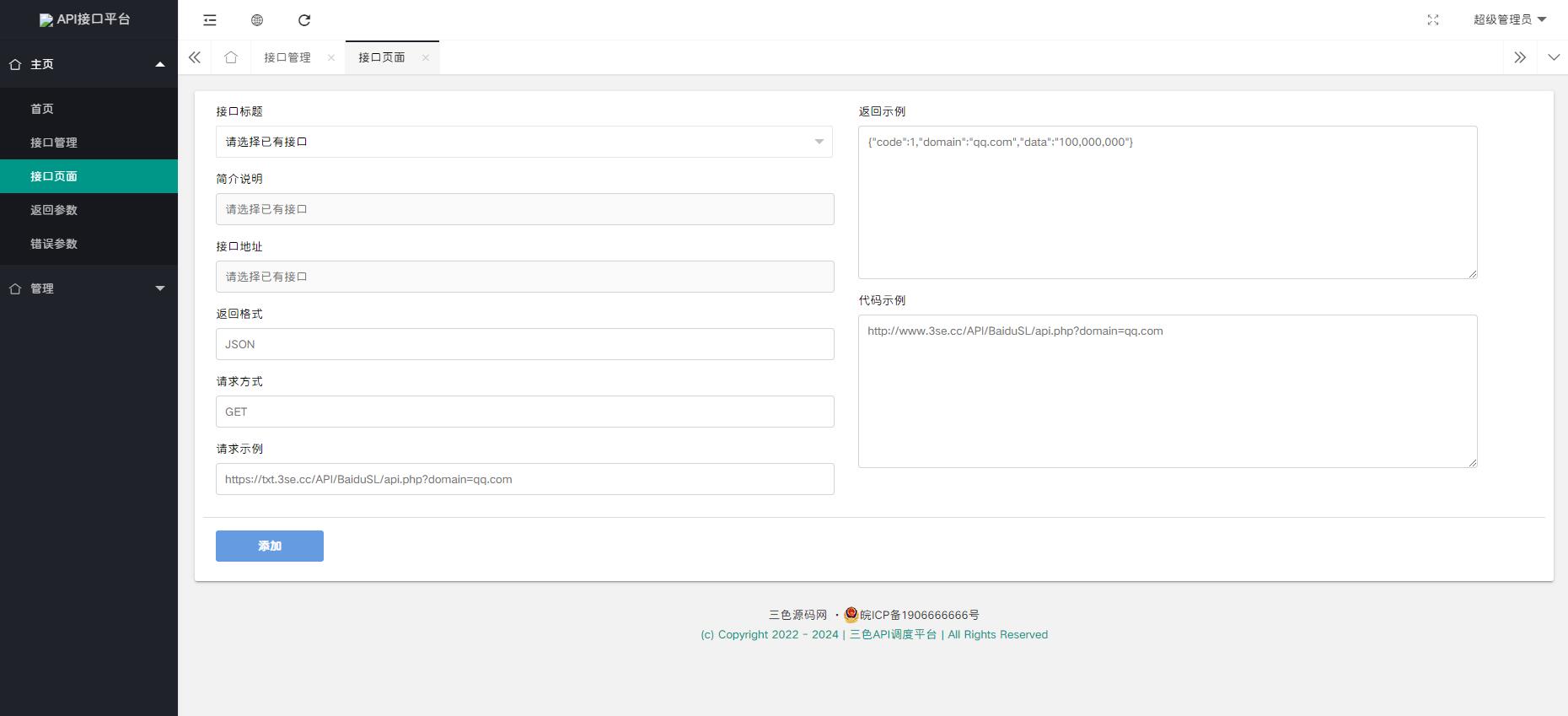Viewport: 1568px width, 716px height.
Task: Open 错误参数 in the sidebar
Action: [54, 244]
